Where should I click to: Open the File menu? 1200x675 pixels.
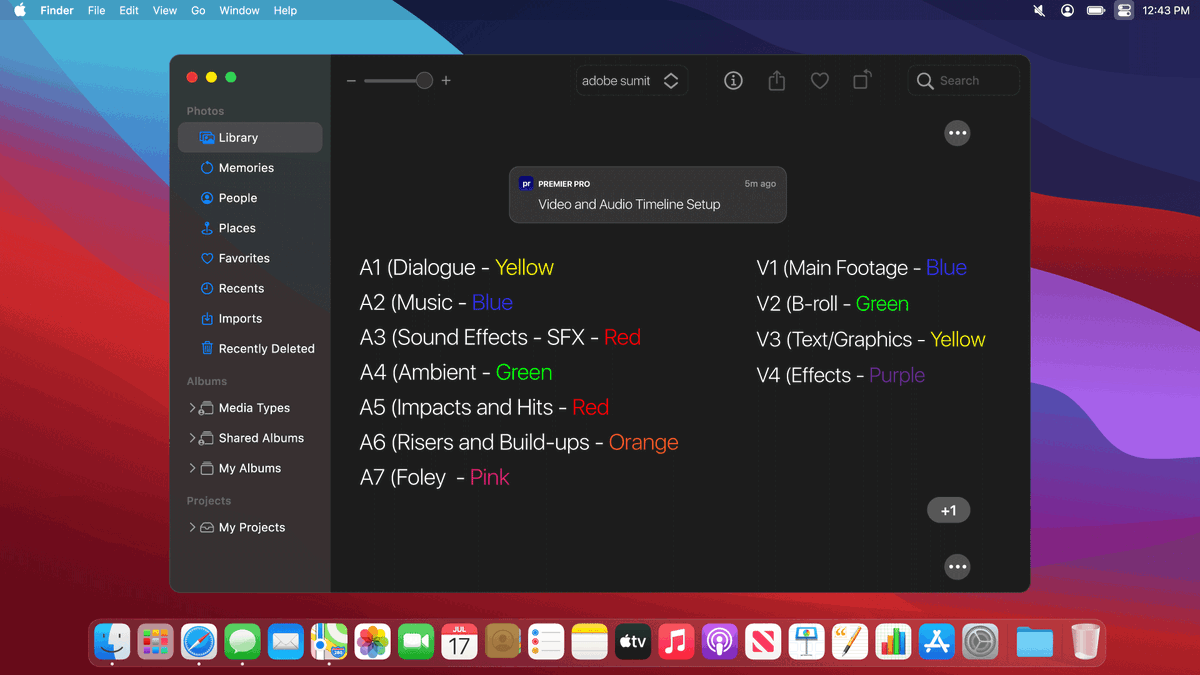pyautogui.click(x=96, y=10)
